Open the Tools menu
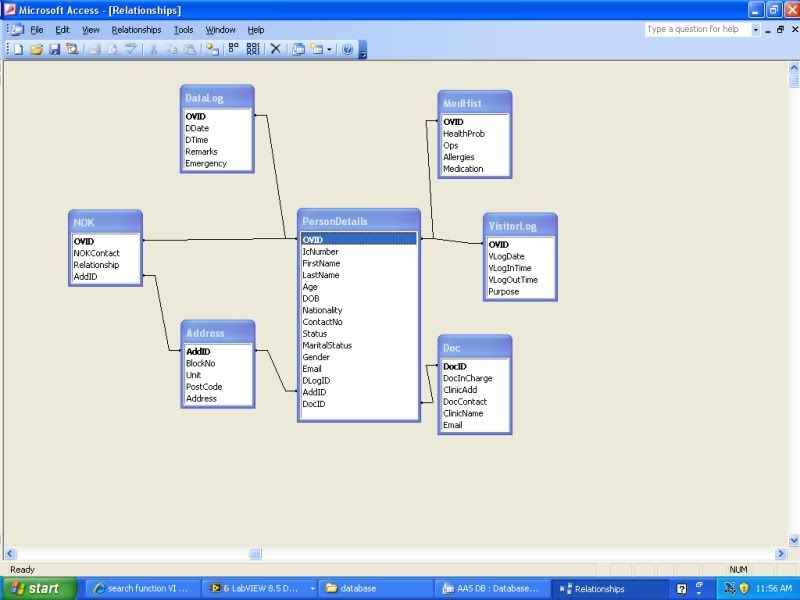Image resolution: width=800 pixels, height=600 pixels. point(183,30)
